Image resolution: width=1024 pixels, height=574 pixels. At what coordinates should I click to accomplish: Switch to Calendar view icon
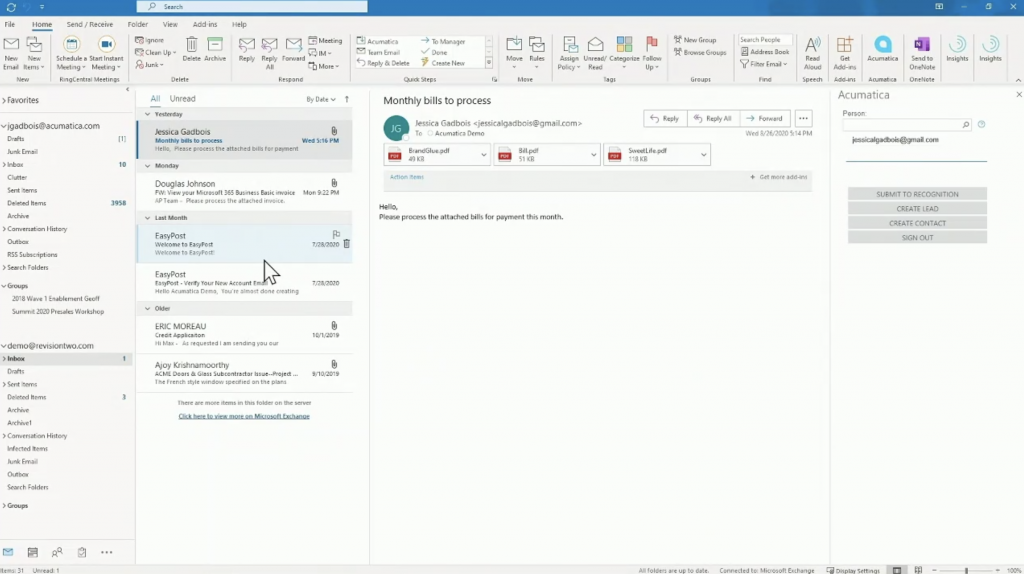click(x=33, y=552)
